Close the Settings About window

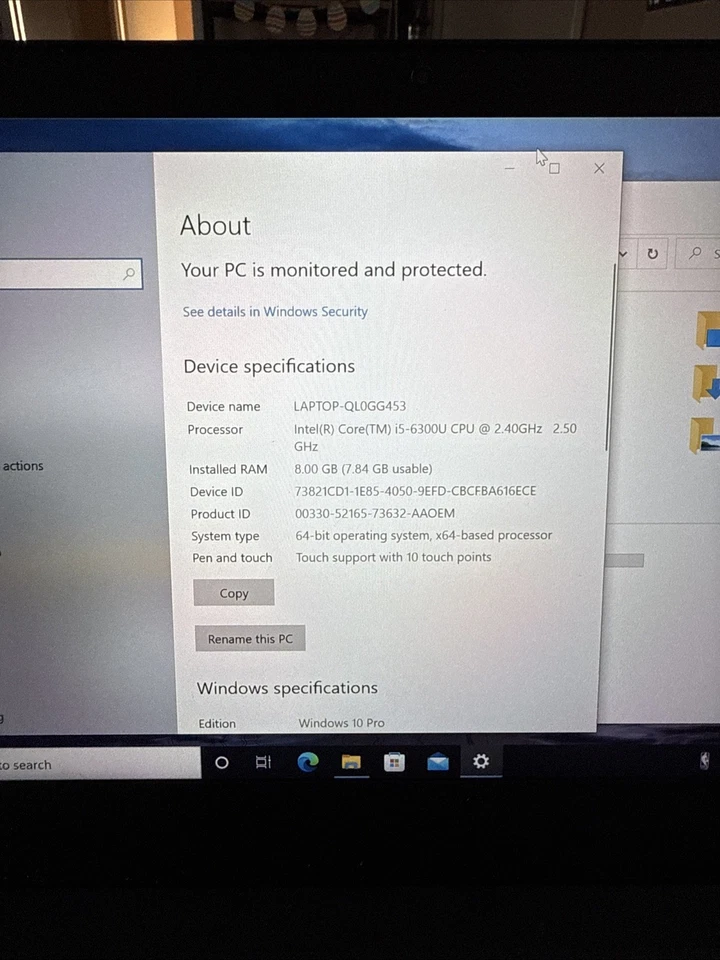[599, 168]
